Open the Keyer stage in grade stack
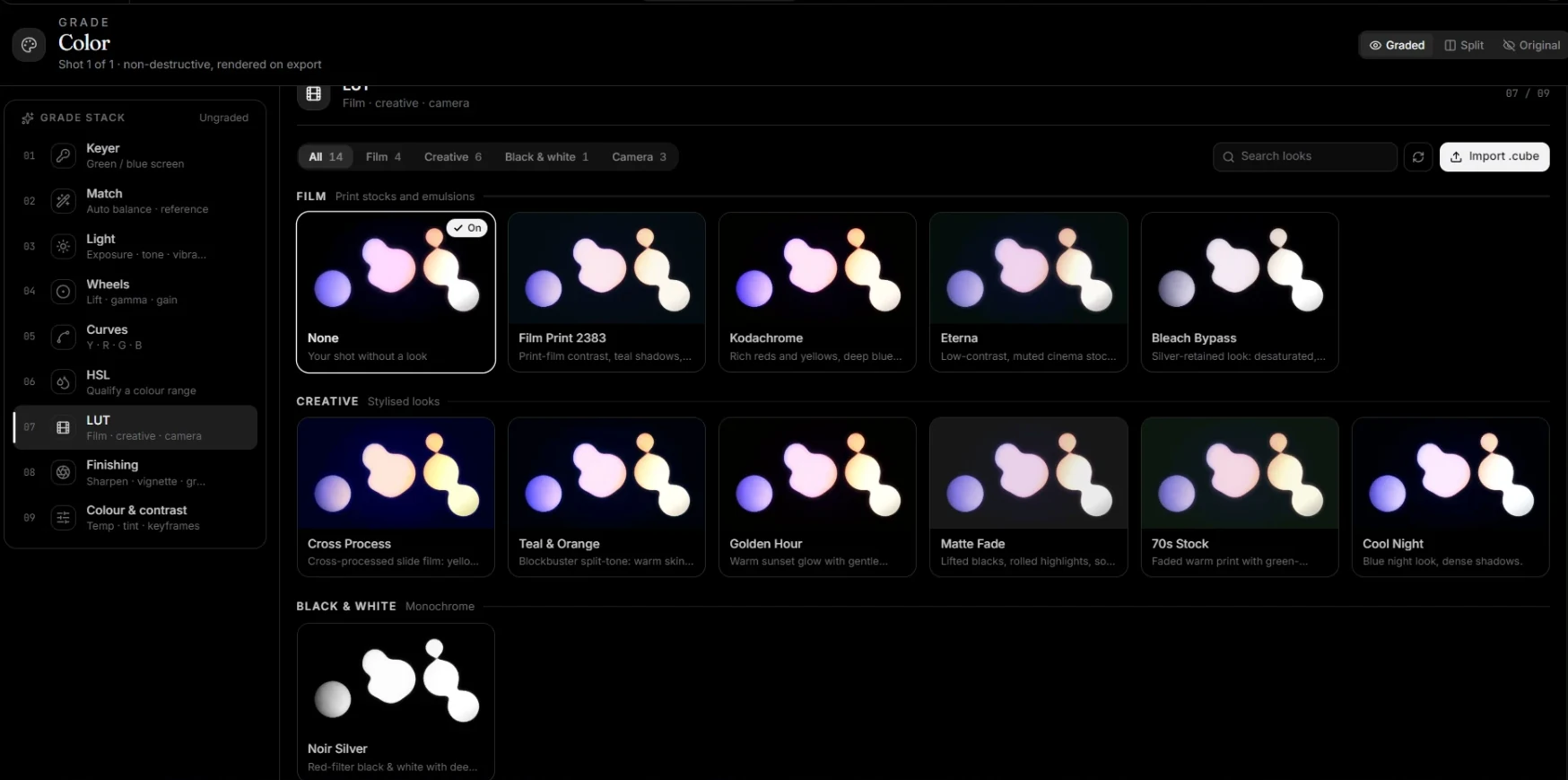1568x780 pixels. click(135, 155)
